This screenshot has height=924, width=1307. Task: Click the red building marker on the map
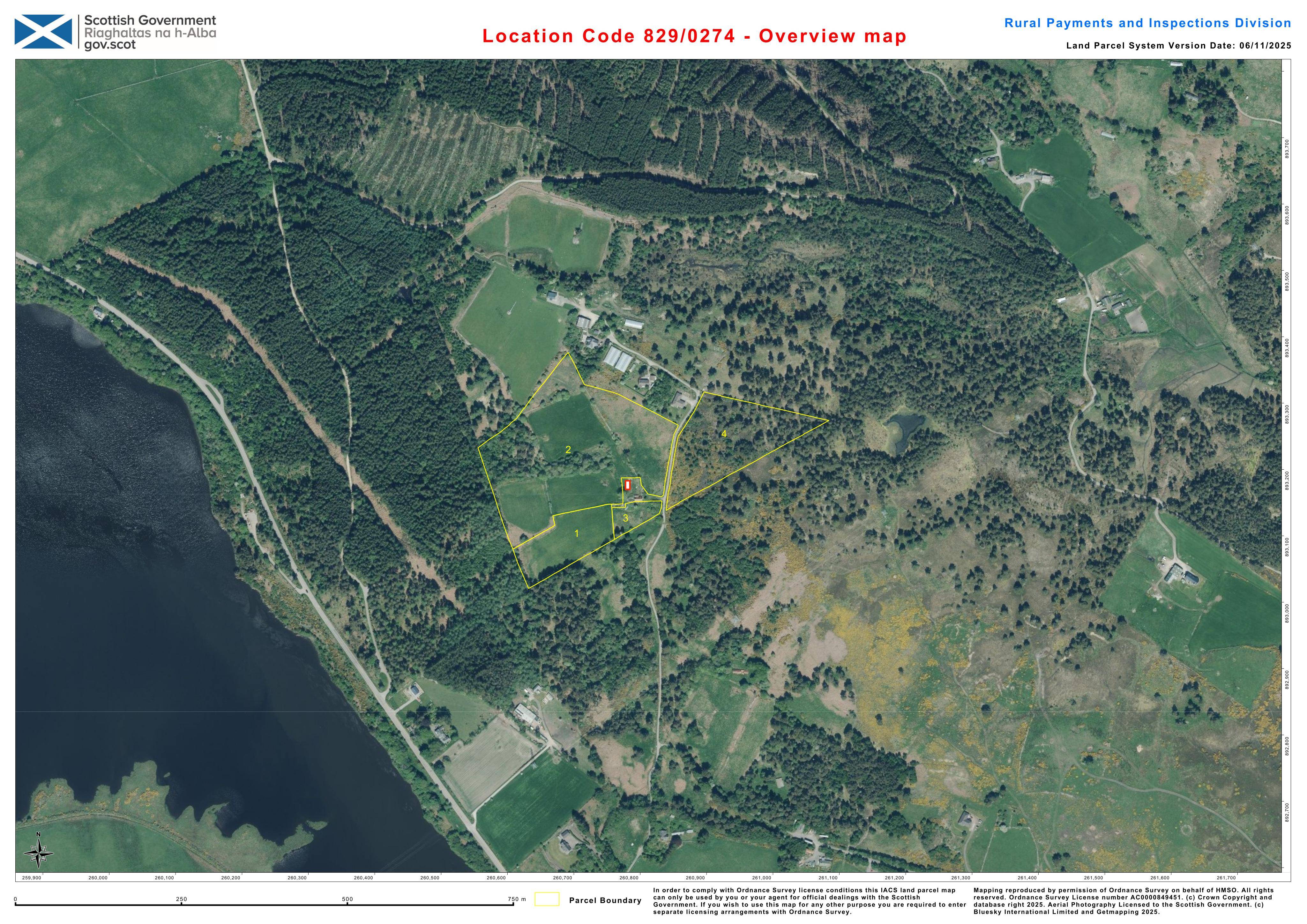point(627,486)
